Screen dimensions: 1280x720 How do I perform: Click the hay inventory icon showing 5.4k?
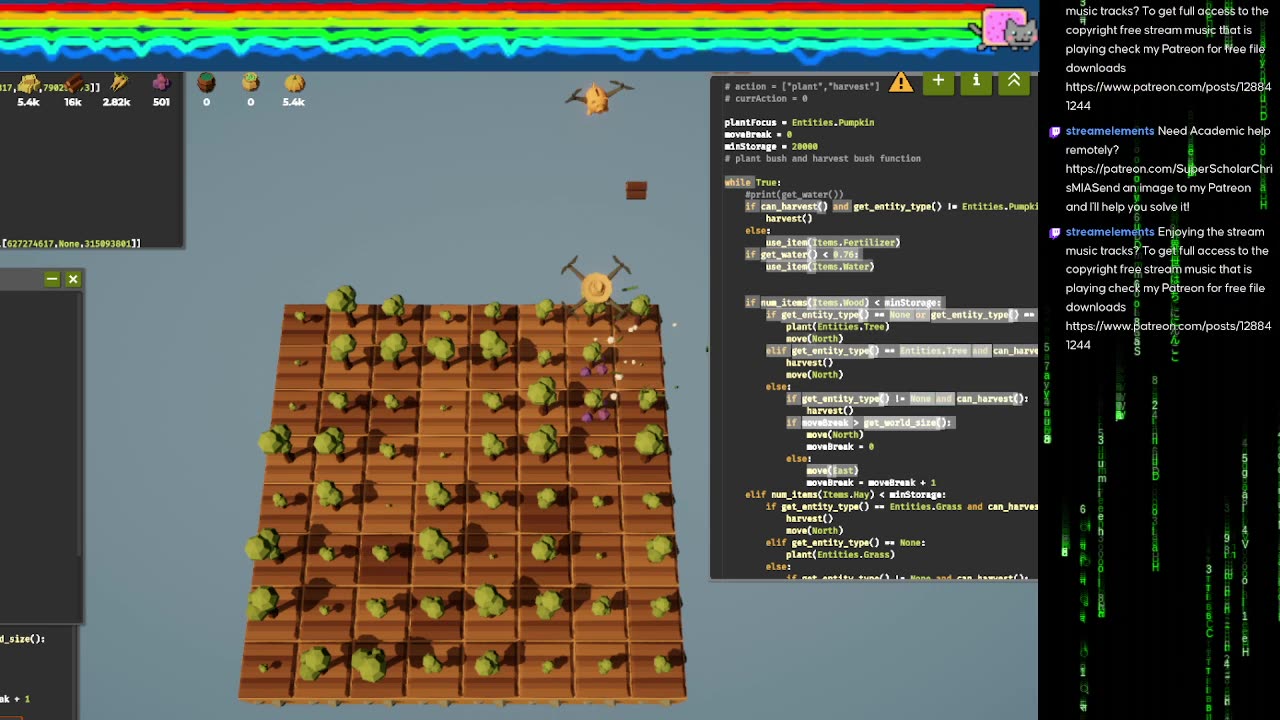tap(28, 85)
